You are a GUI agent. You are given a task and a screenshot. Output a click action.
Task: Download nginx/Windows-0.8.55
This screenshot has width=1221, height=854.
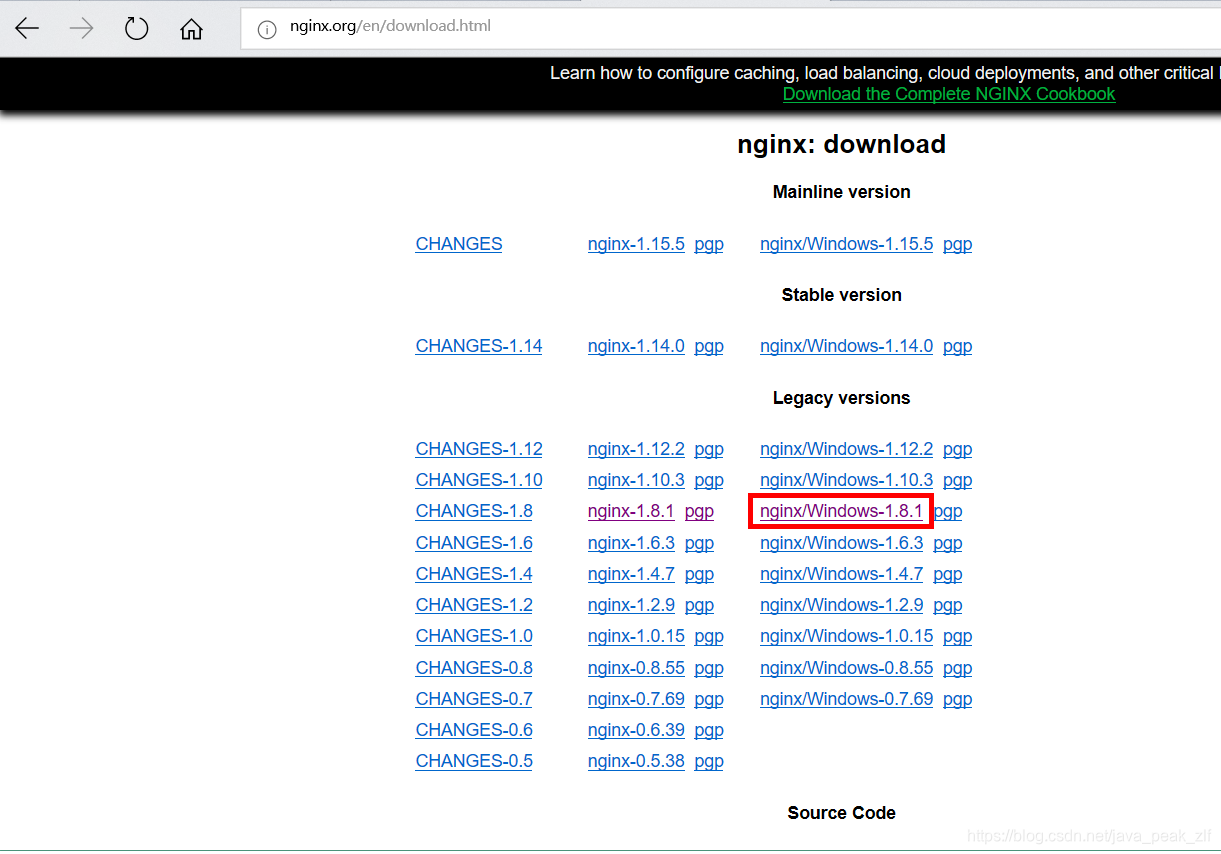846,668
